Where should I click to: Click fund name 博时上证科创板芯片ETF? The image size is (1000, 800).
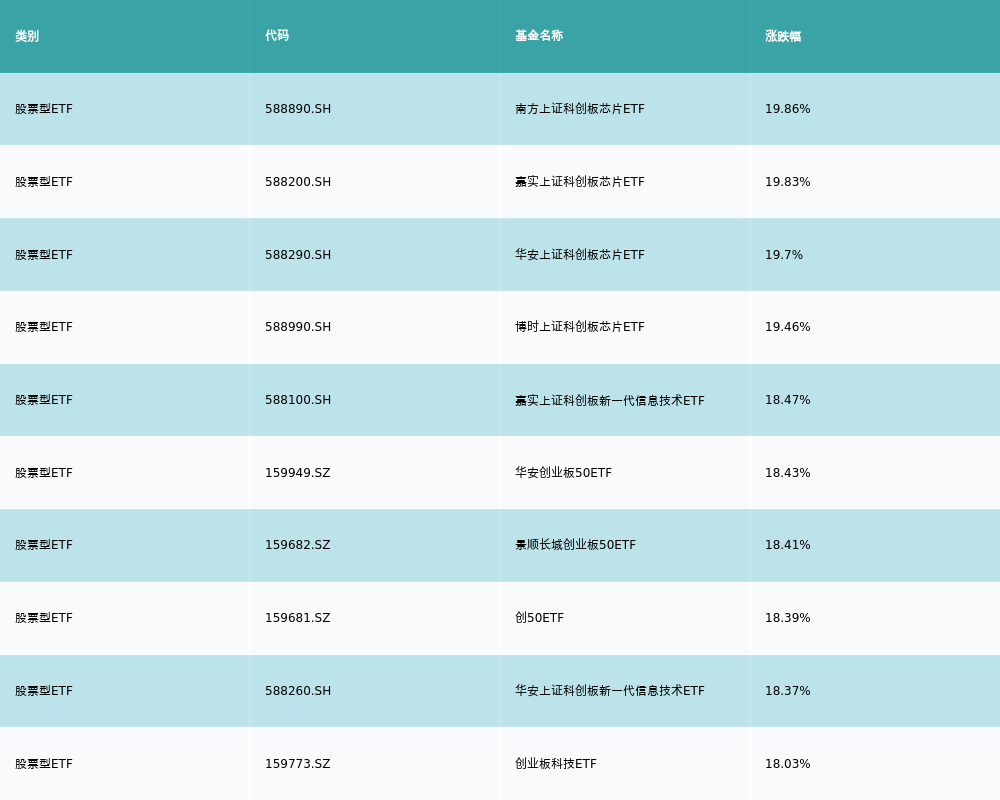tap(580, 327)
